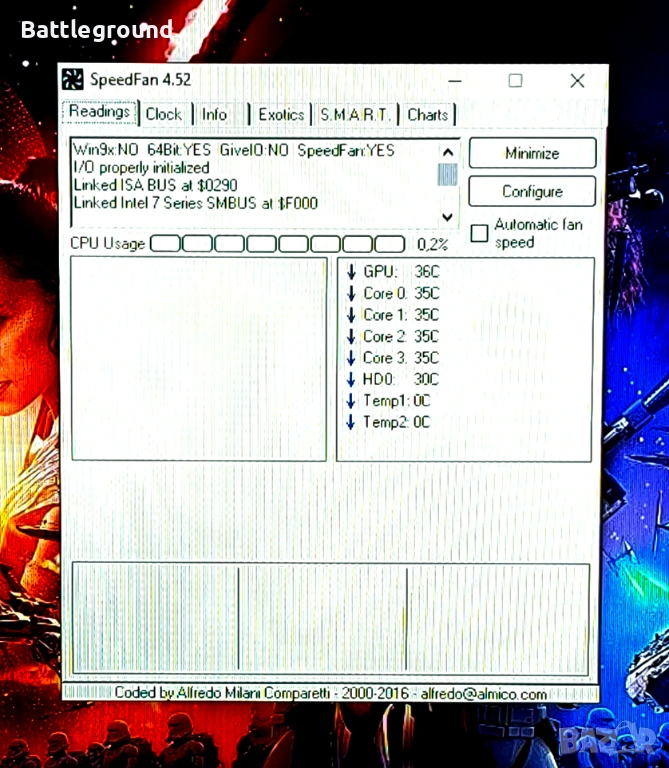The width and height of the screenshot is (669, 768).
Task: Select the Core 0 35C reading
Action: (402, 293)
